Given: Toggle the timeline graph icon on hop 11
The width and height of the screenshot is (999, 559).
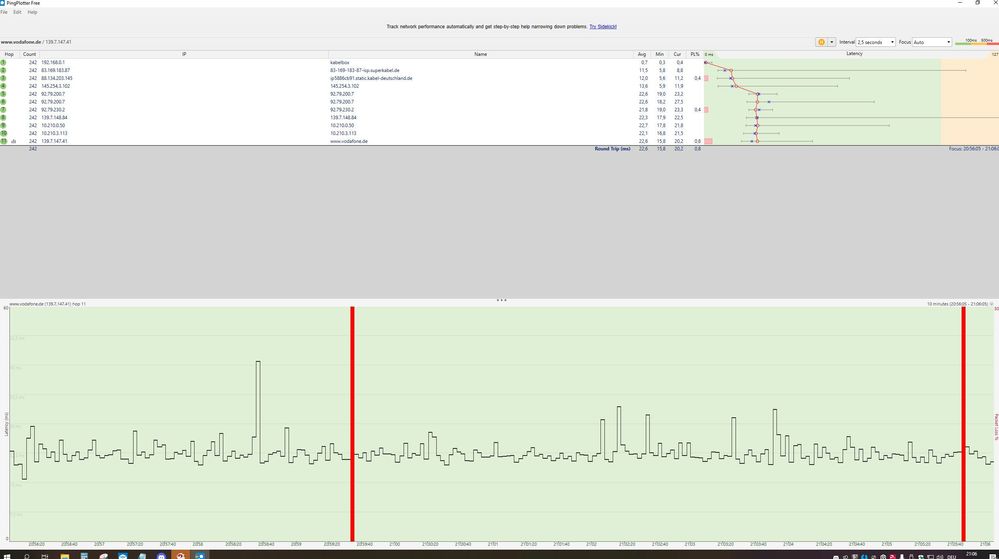Looking at the screenshot, I should 13,142.
